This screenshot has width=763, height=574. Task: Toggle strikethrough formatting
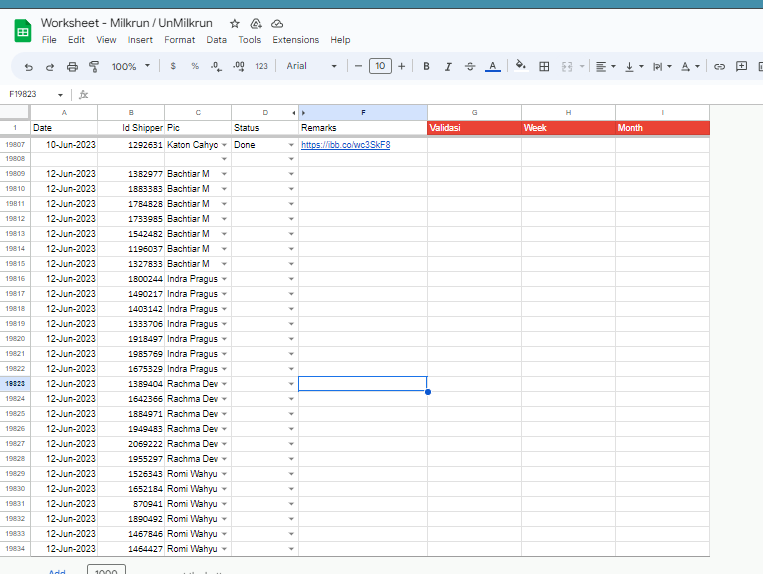(470, 66)
